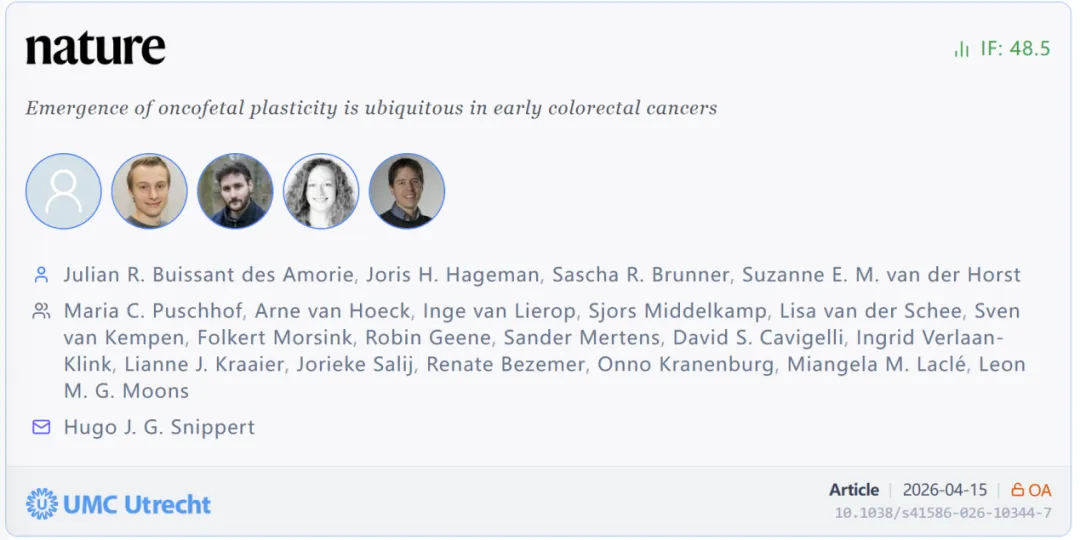Click the nature journal logo
The width and height of the screenshot is (1080, 540).
click(x=95, y=49)
